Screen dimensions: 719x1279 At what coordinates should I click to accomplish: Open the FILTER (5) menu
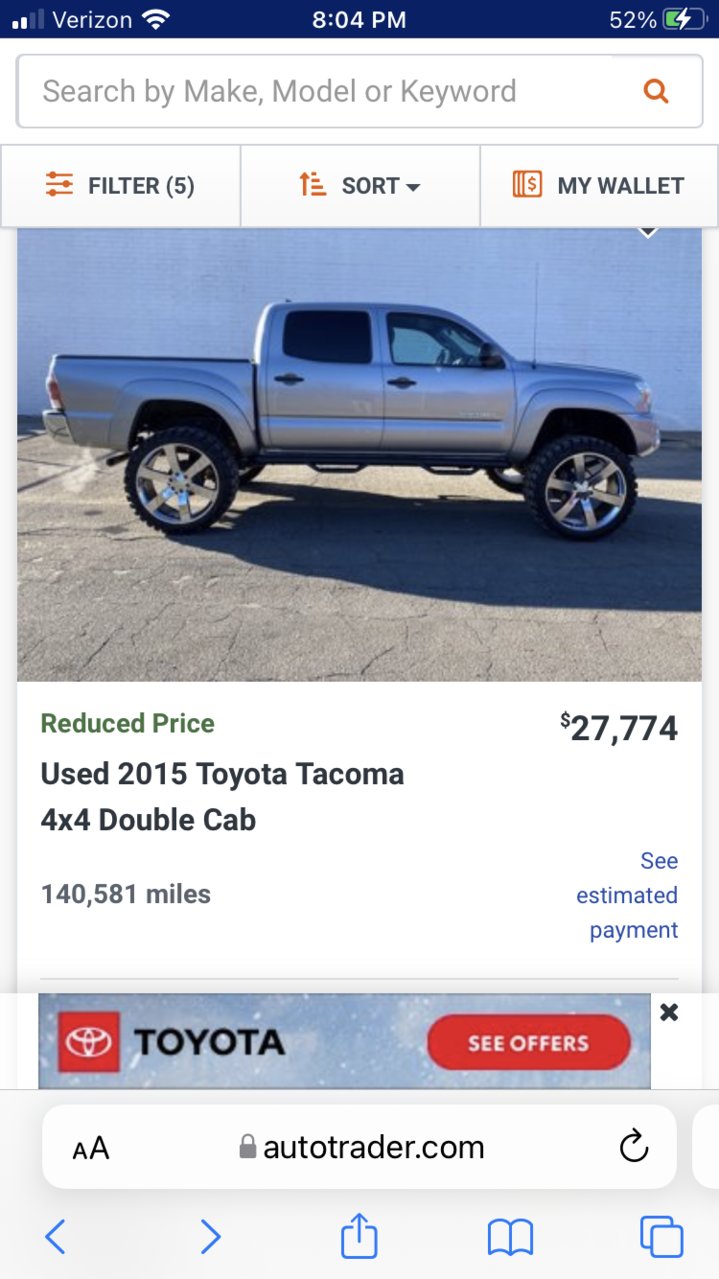point(120,186)
